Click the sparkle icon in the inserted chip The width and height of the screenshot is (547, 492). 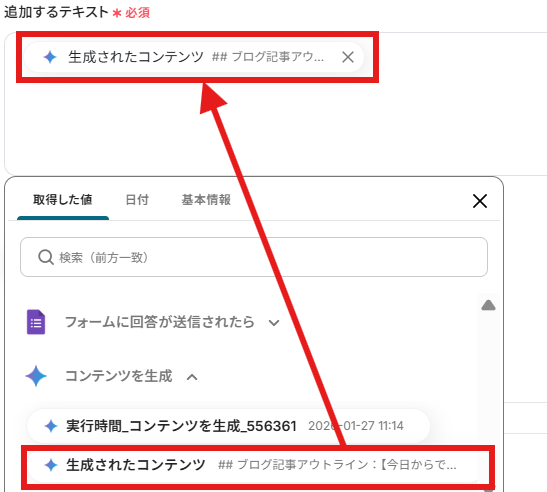click(50, 57)
